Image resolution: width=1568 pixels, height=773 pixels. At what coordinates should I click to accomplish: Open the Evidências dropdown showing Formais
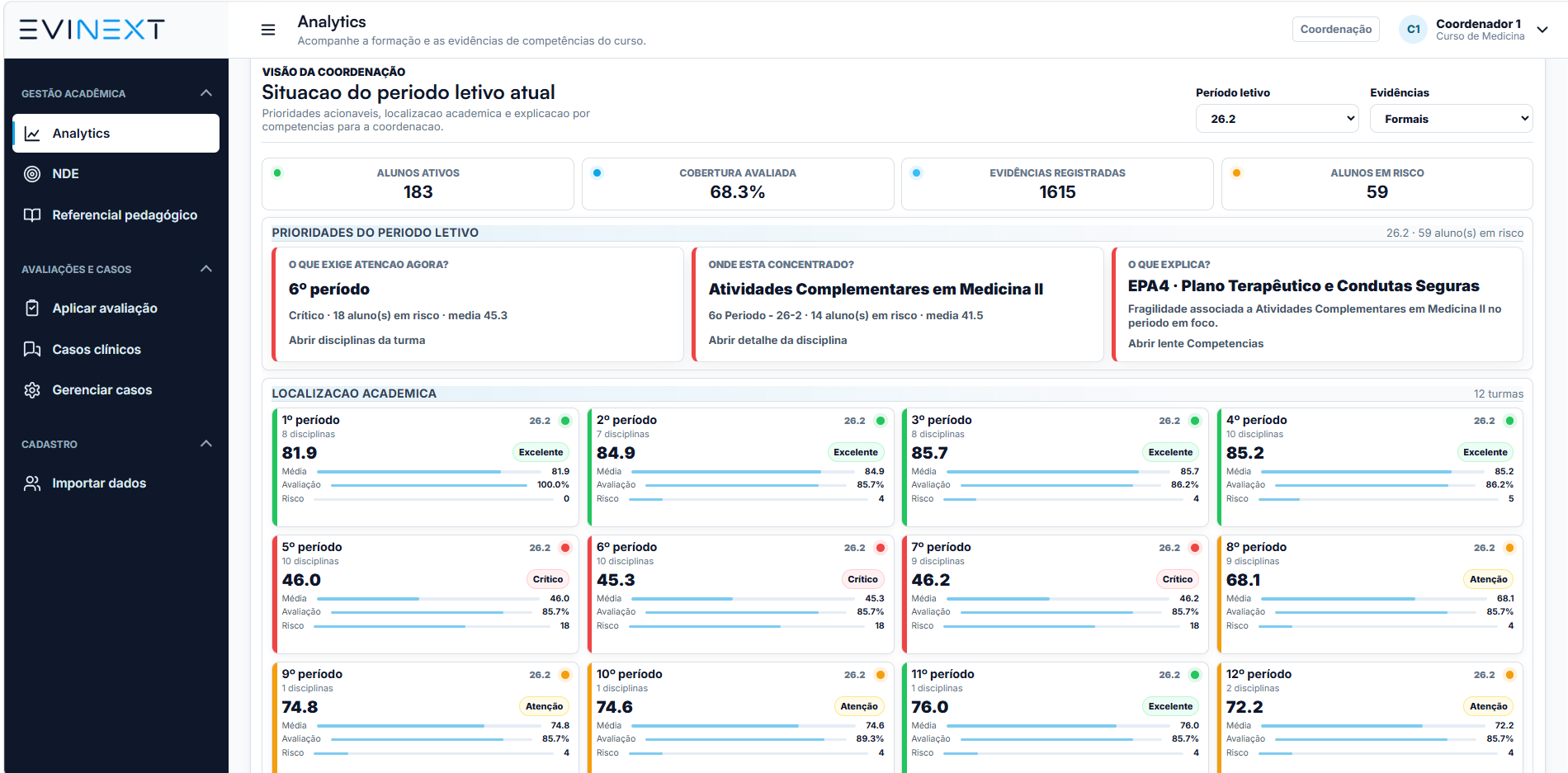pyautogui.click(x=1451, y=119)
